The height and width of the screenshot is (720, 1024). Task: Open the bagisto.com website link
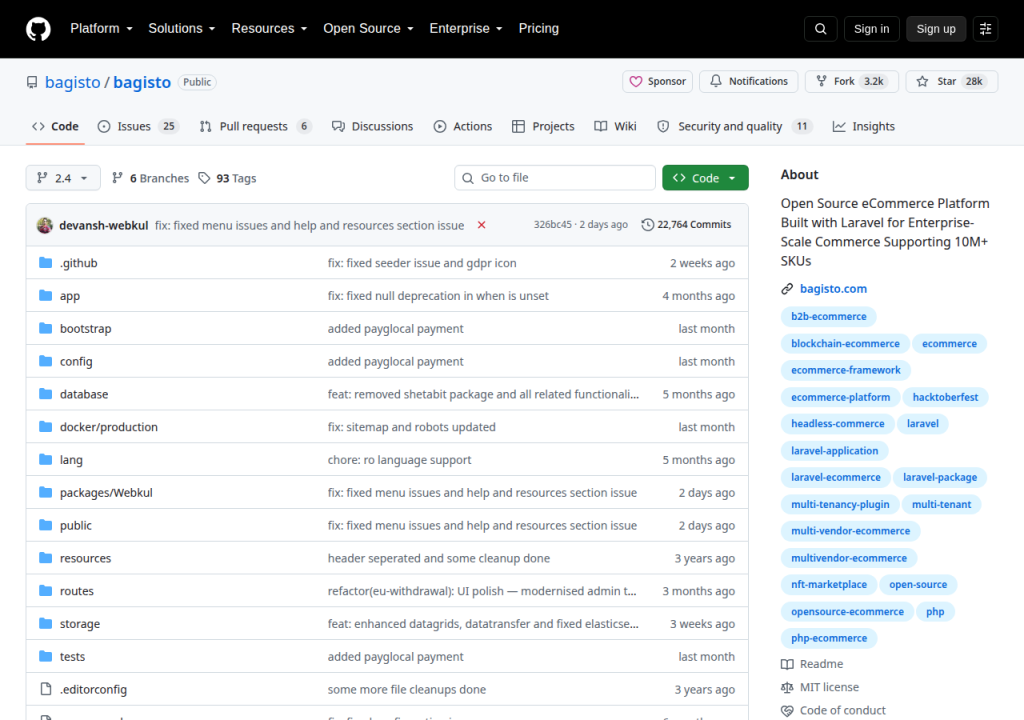pyautogui.click(x=833, y=289)
